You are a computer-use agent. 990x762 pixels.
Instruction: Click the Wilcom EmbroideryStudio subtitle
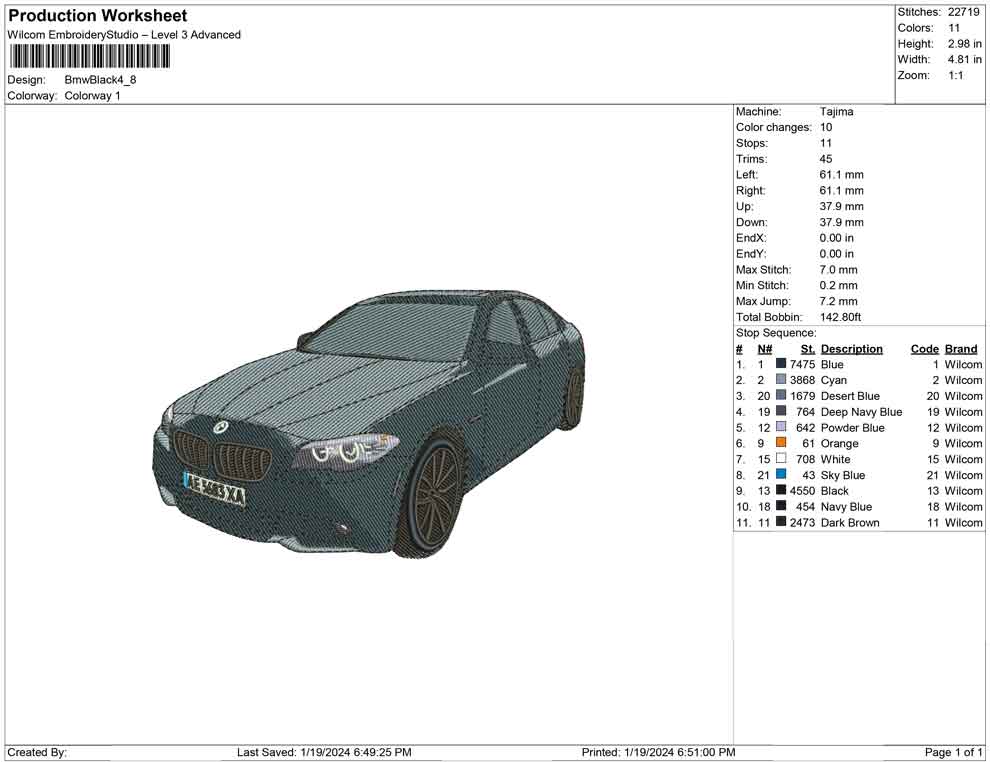point(124,35)
